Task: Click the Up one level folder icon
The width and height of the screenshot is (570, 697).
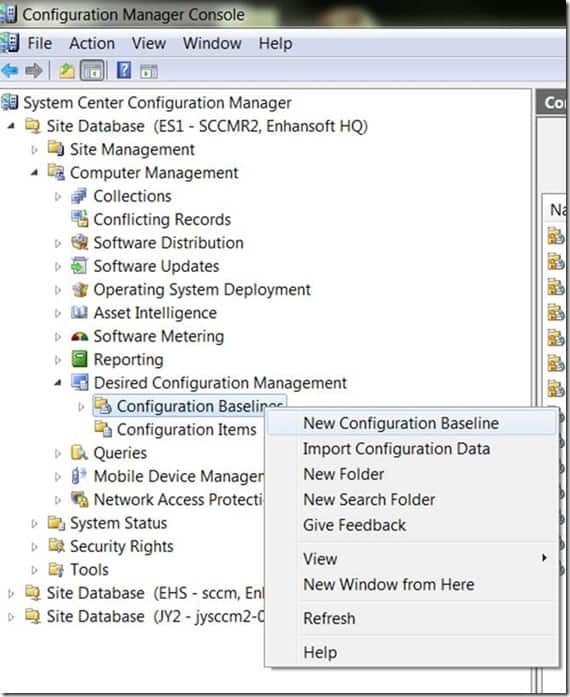Action: [67, 71]
